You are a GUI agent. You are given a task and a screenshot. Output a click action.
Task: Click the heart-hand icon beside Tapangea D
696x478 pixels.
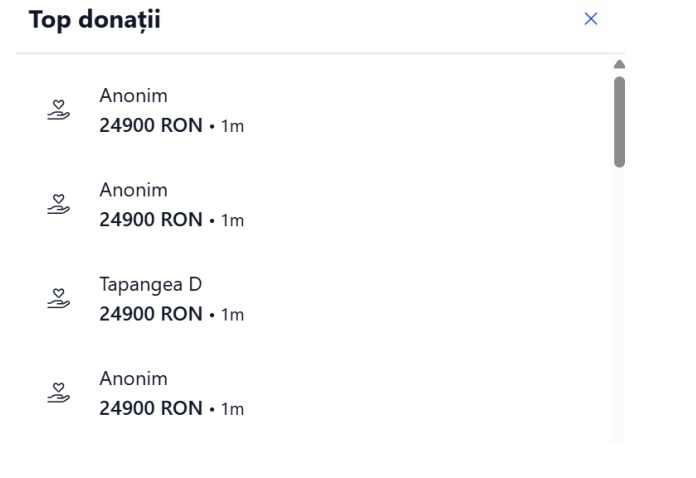[60, 299]
